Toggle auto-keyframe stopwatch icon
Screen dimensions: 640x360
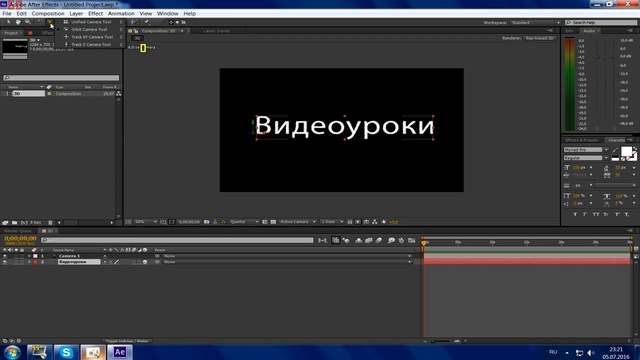pyautogui.click(x=401, y=240)
